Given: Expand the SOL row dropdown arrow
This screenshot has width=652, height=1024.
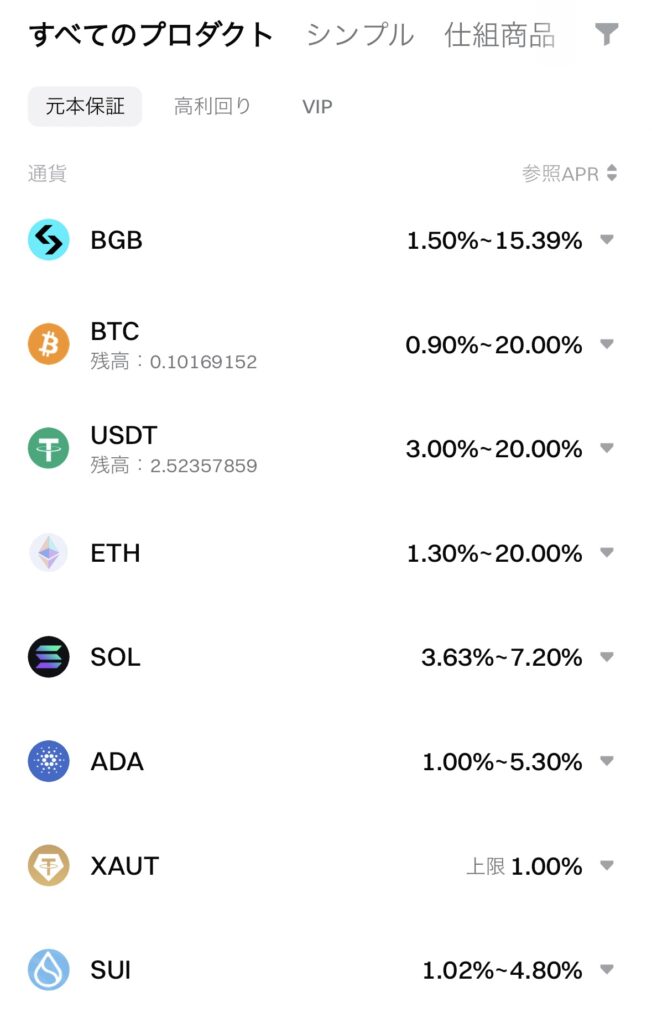Looking at the screenshot, I should 607,656.
